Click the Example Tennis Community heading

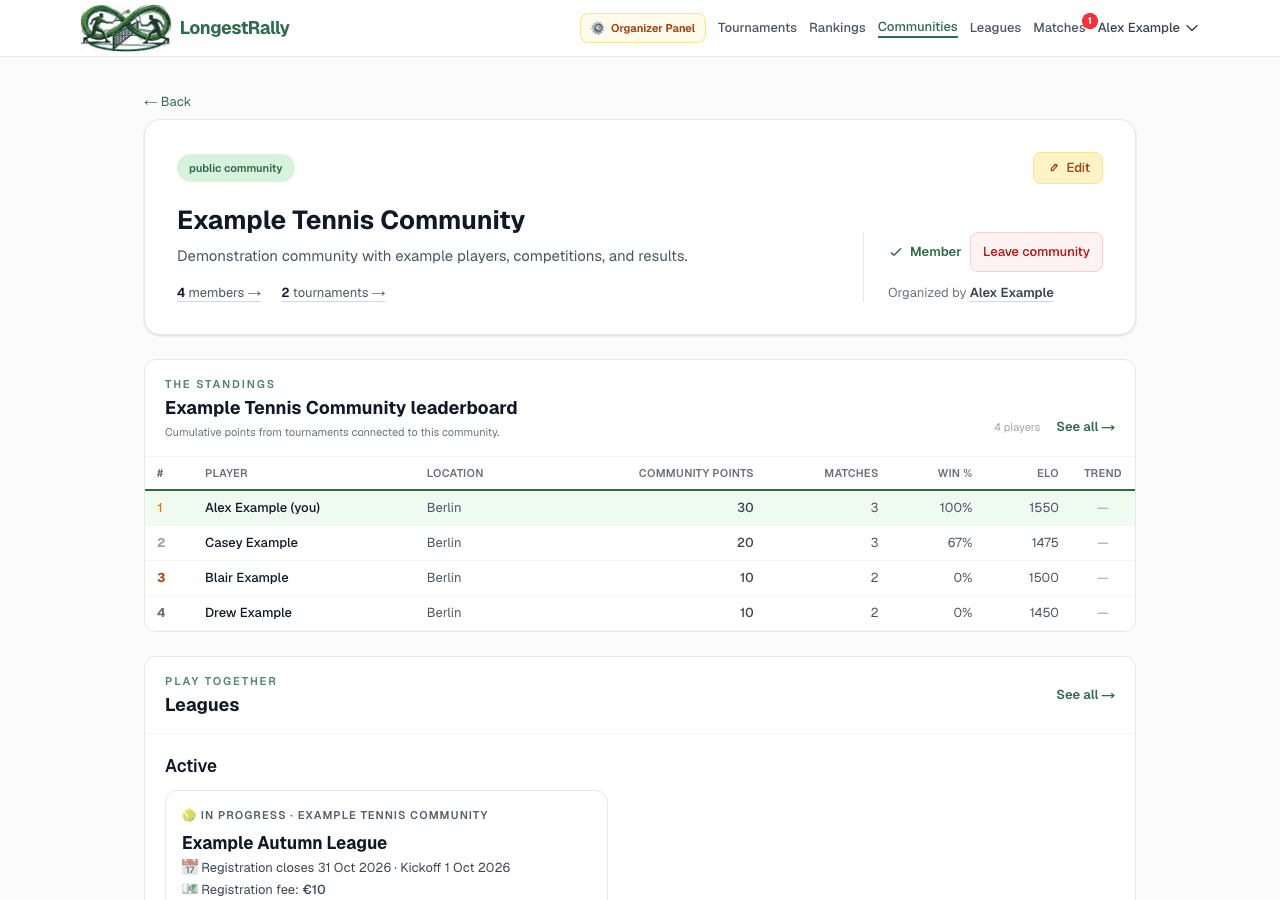click(351, 220)
